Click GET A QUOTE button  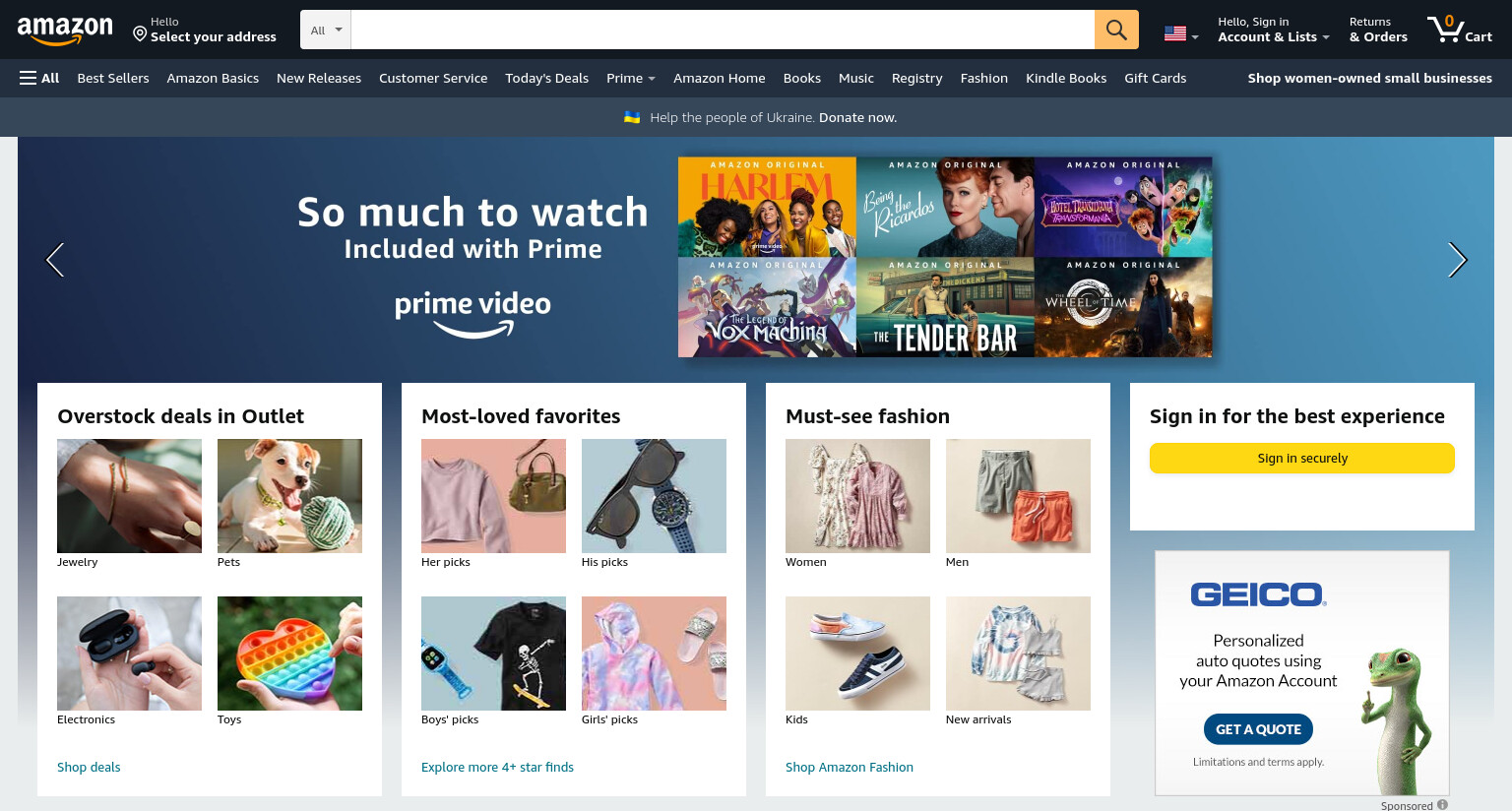pyautogui.click(x=1258, y=729)
